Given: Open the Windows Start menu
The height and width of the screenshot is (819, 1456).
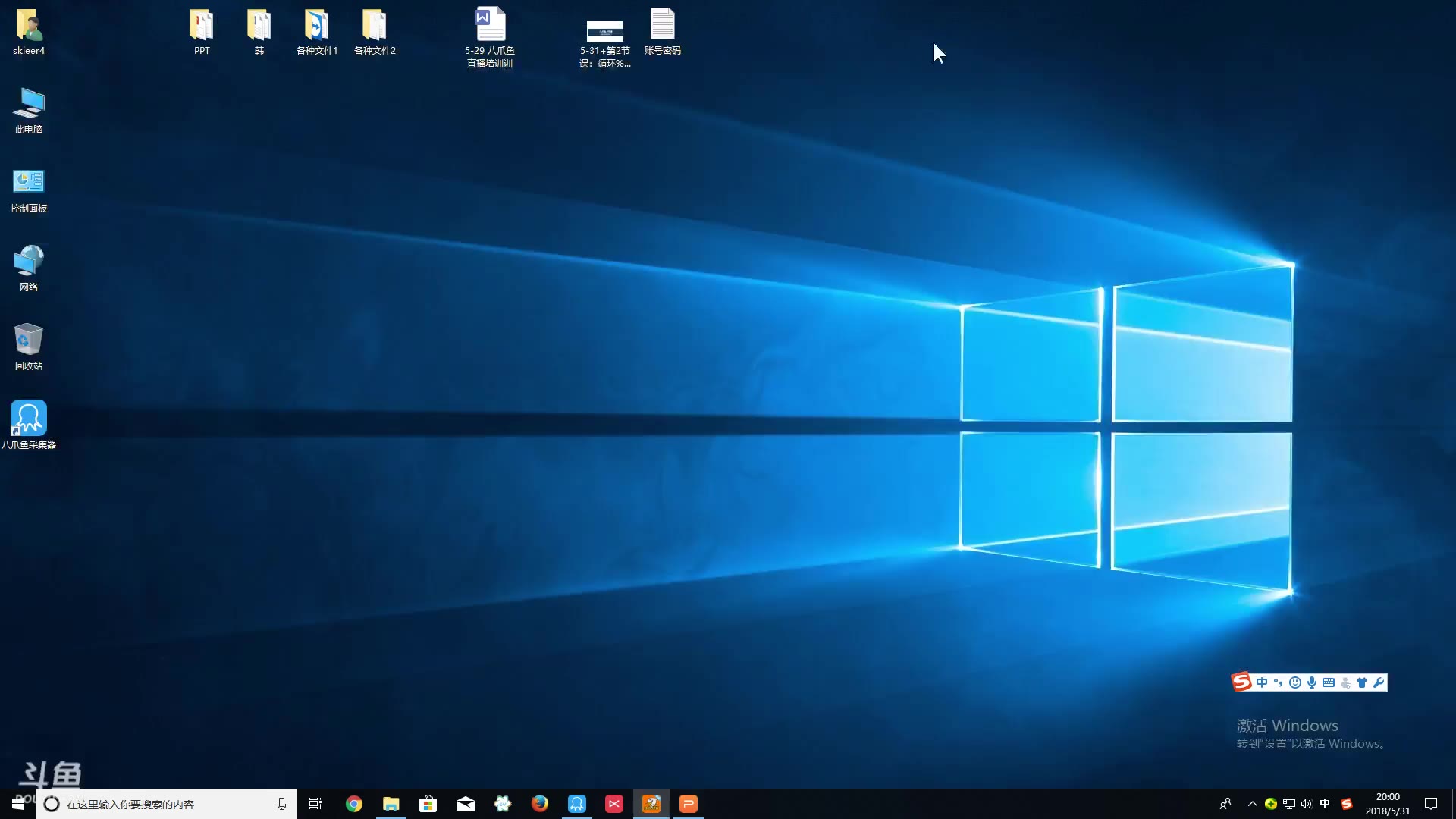Looking at the screenshot, I should pyautogui.click(x=18, y=804).
